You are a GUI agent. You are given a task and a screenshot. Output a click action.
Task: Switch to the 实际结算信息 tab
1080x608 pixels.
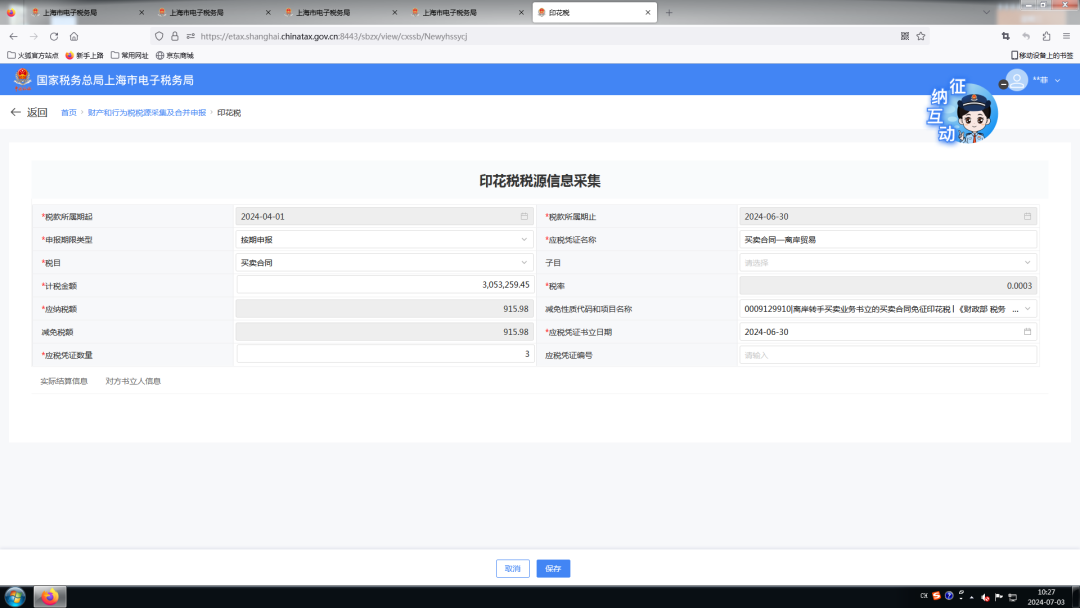click(x=64, y=381)
